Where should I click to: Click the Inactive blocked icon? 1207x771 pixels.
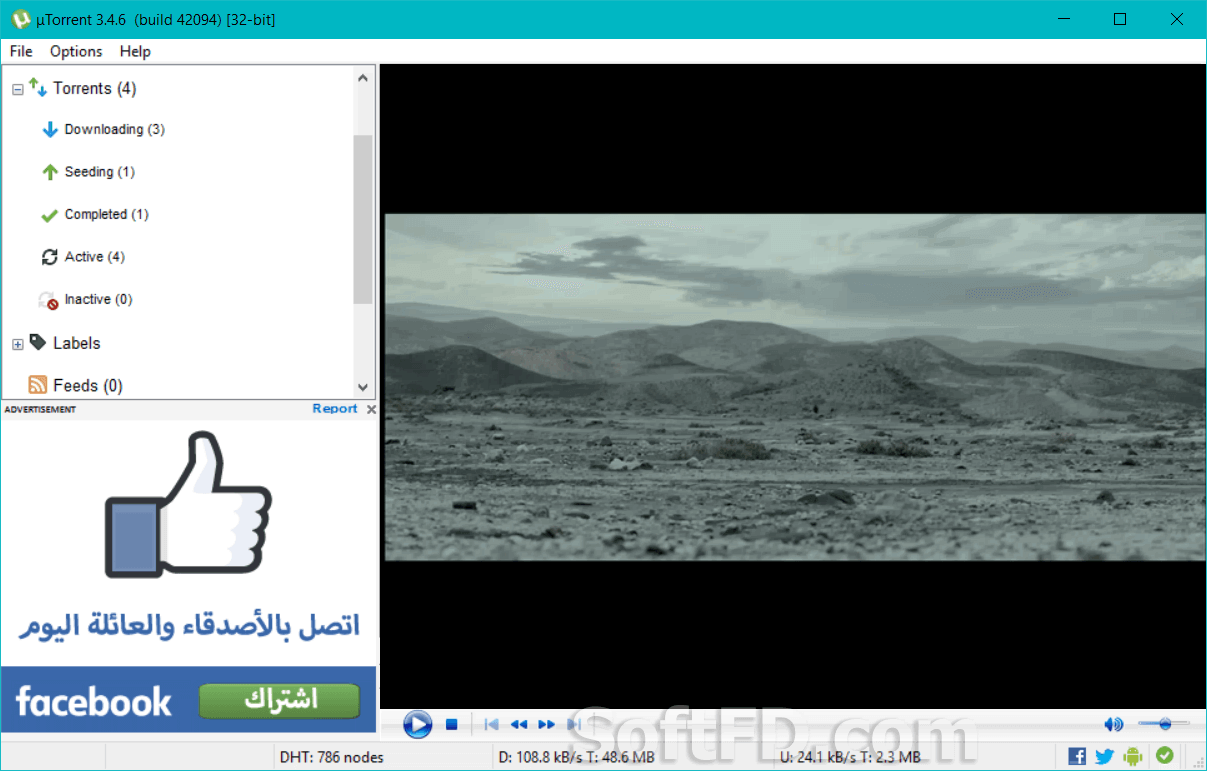(x=48, y=300)
